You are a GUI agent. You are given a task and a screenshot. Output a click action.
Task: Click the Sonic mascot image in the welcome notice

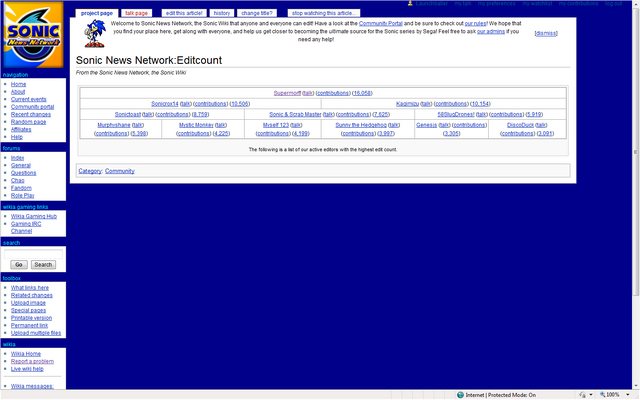[x=95, y=33]
